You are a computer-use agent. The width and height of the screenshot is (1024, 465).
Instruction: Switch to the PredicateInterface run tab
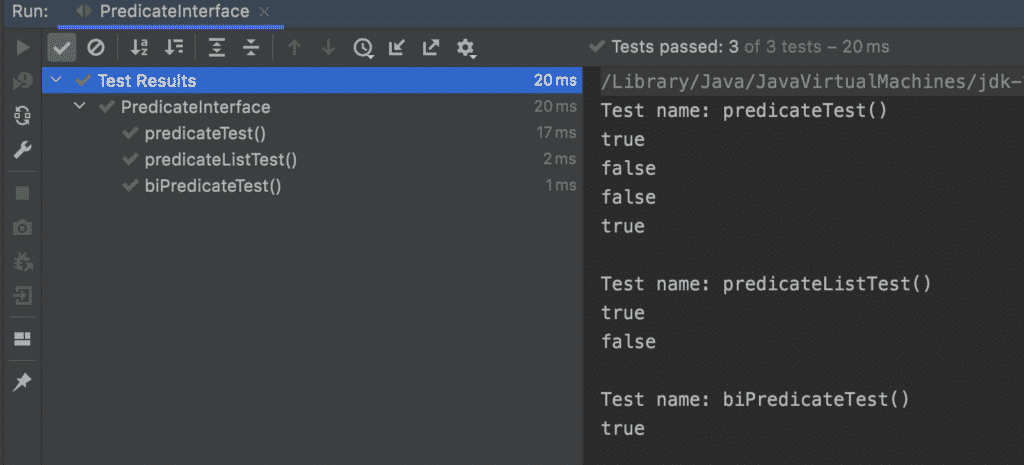pos(173,11)
